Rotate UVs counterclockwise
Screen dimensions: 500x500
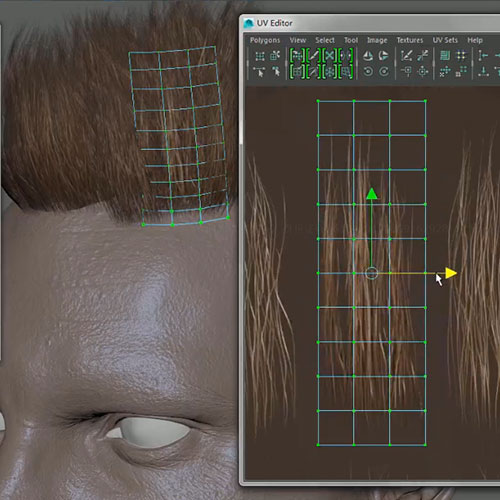[368, 71]
